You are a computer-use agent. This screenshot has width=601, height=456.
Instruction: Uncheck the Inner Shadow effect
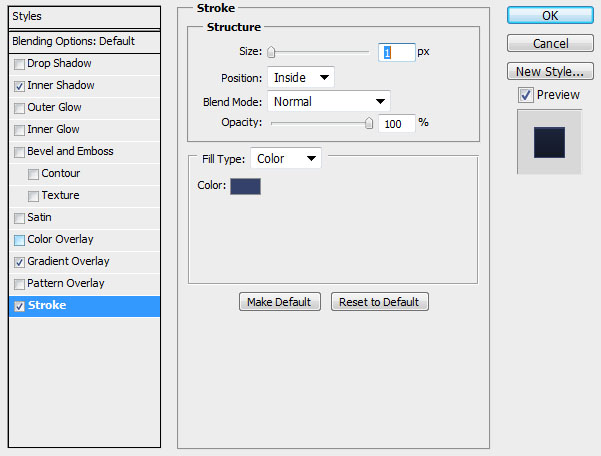[19, 86]
